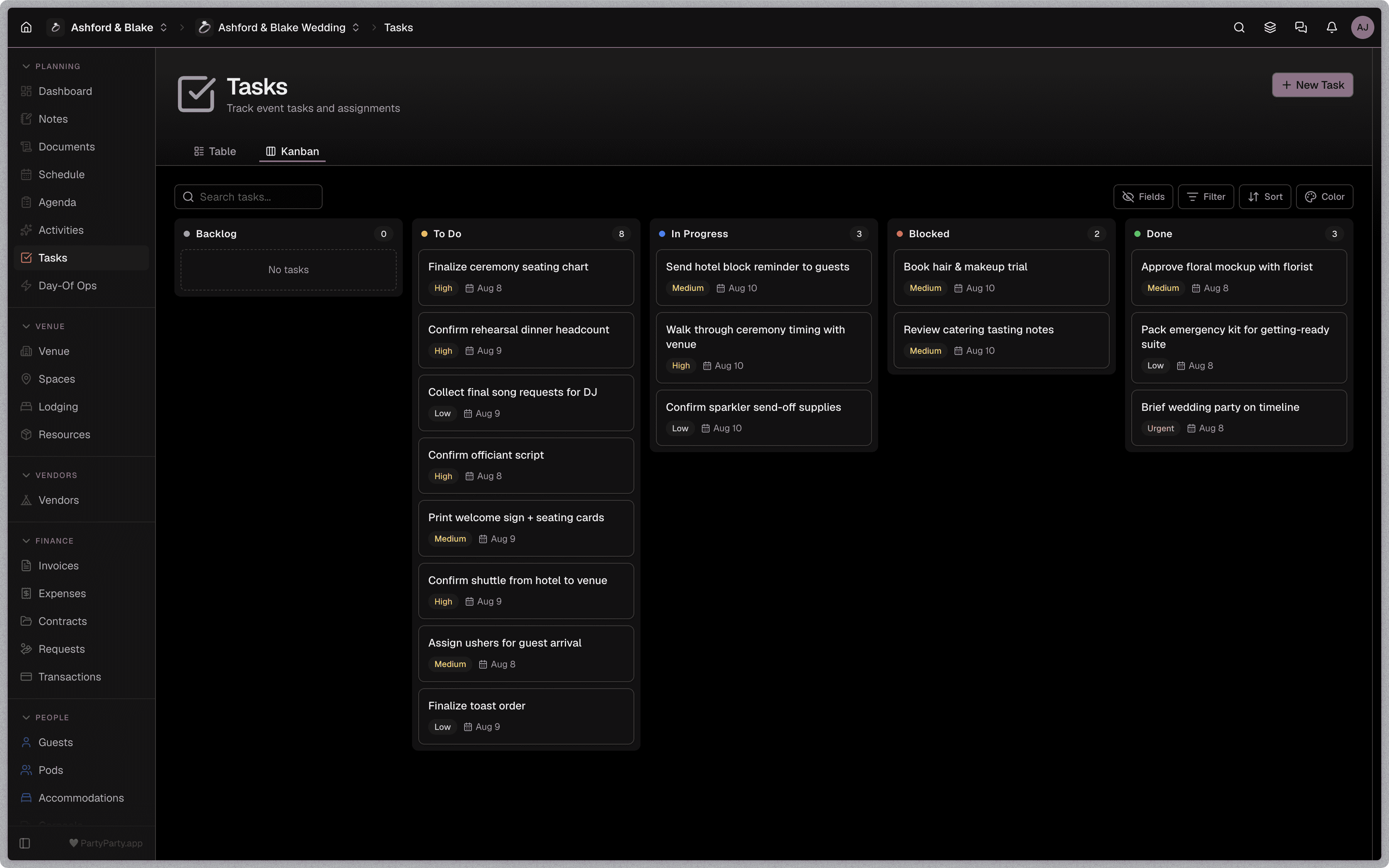This screenshot has width=1389, height=868.
Task: Open Ashford & Blake Wedding event switcher
Action: point(278,27)
